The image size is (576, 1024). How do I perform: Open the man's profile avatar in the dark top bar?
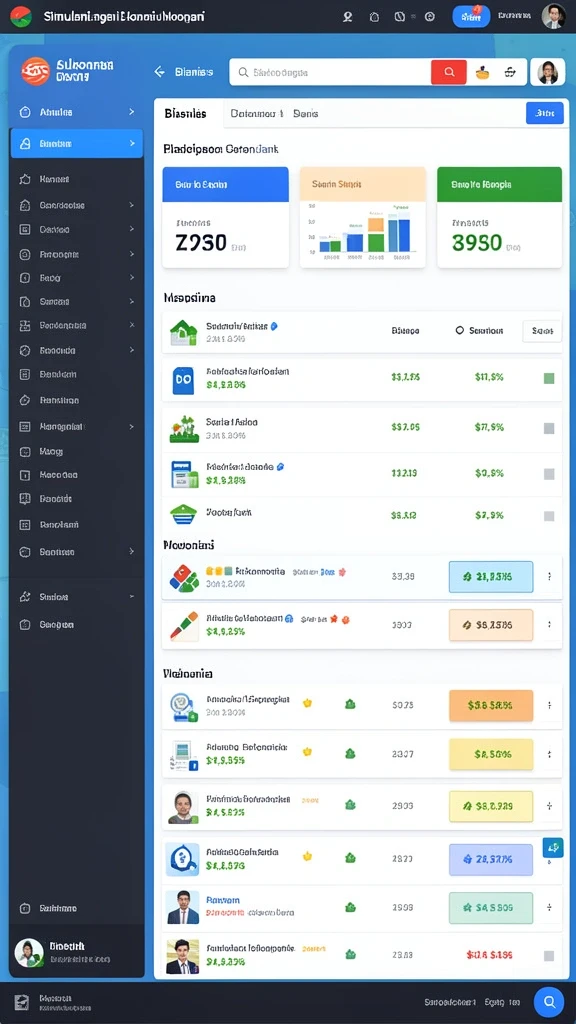(553, 16)
